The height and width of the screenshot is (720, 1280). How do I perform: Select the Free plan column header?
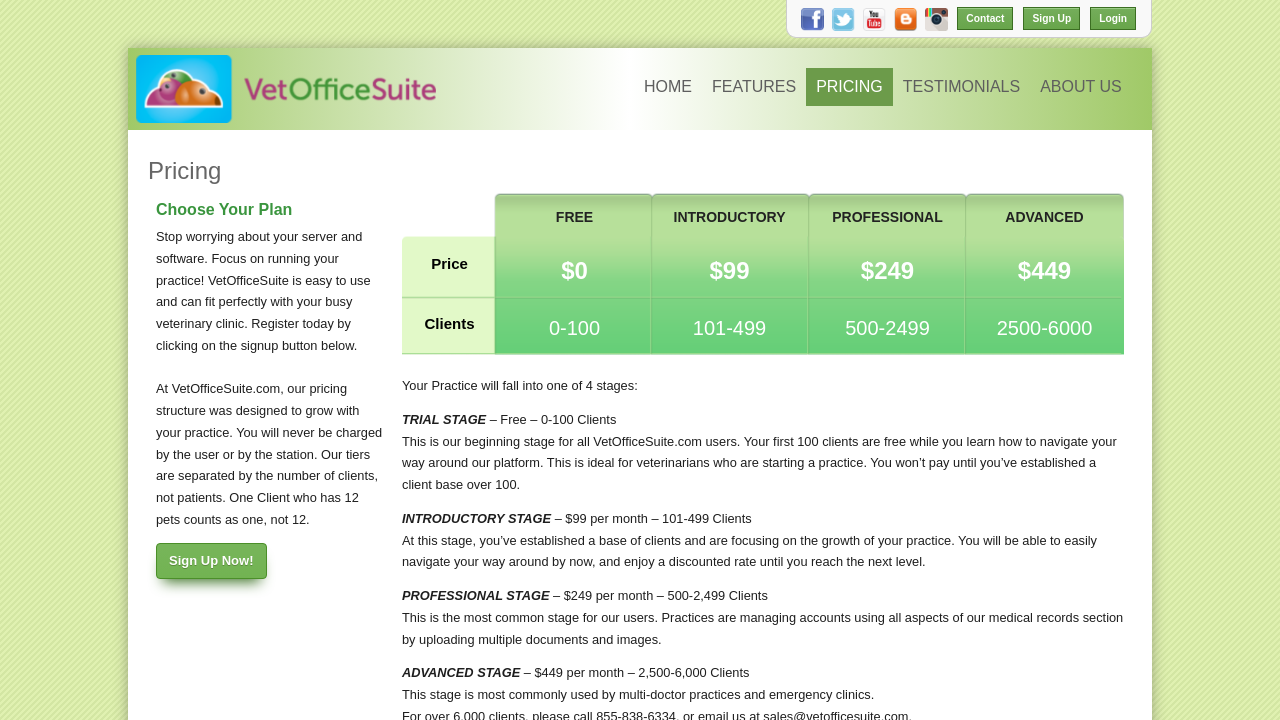pos(574,217)
